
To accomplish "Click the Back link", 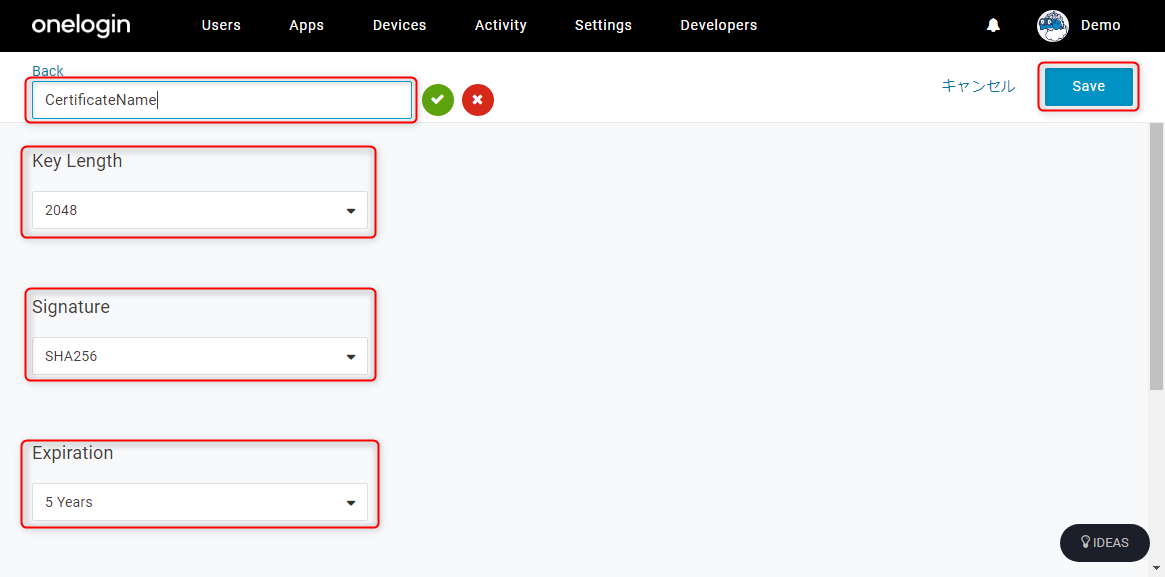I will tap(48, 71).
